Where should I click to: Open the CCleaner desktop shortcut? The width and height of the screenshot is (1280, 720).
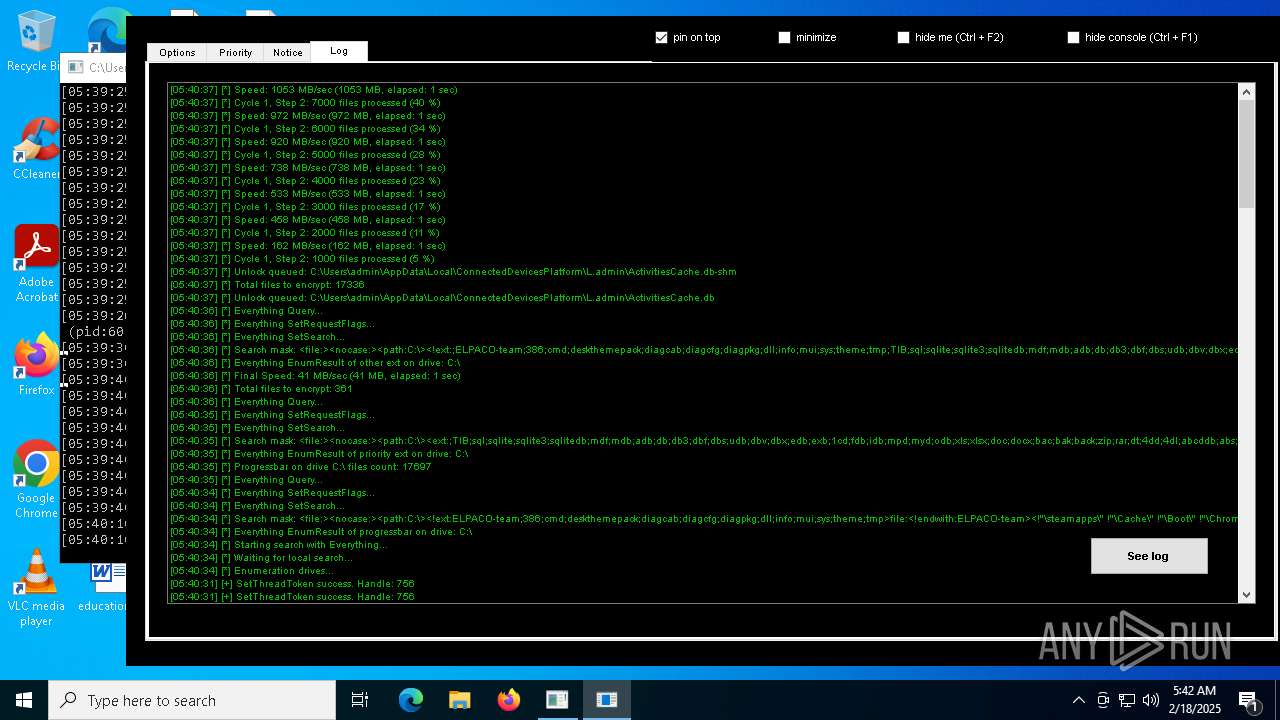[36, 150]
